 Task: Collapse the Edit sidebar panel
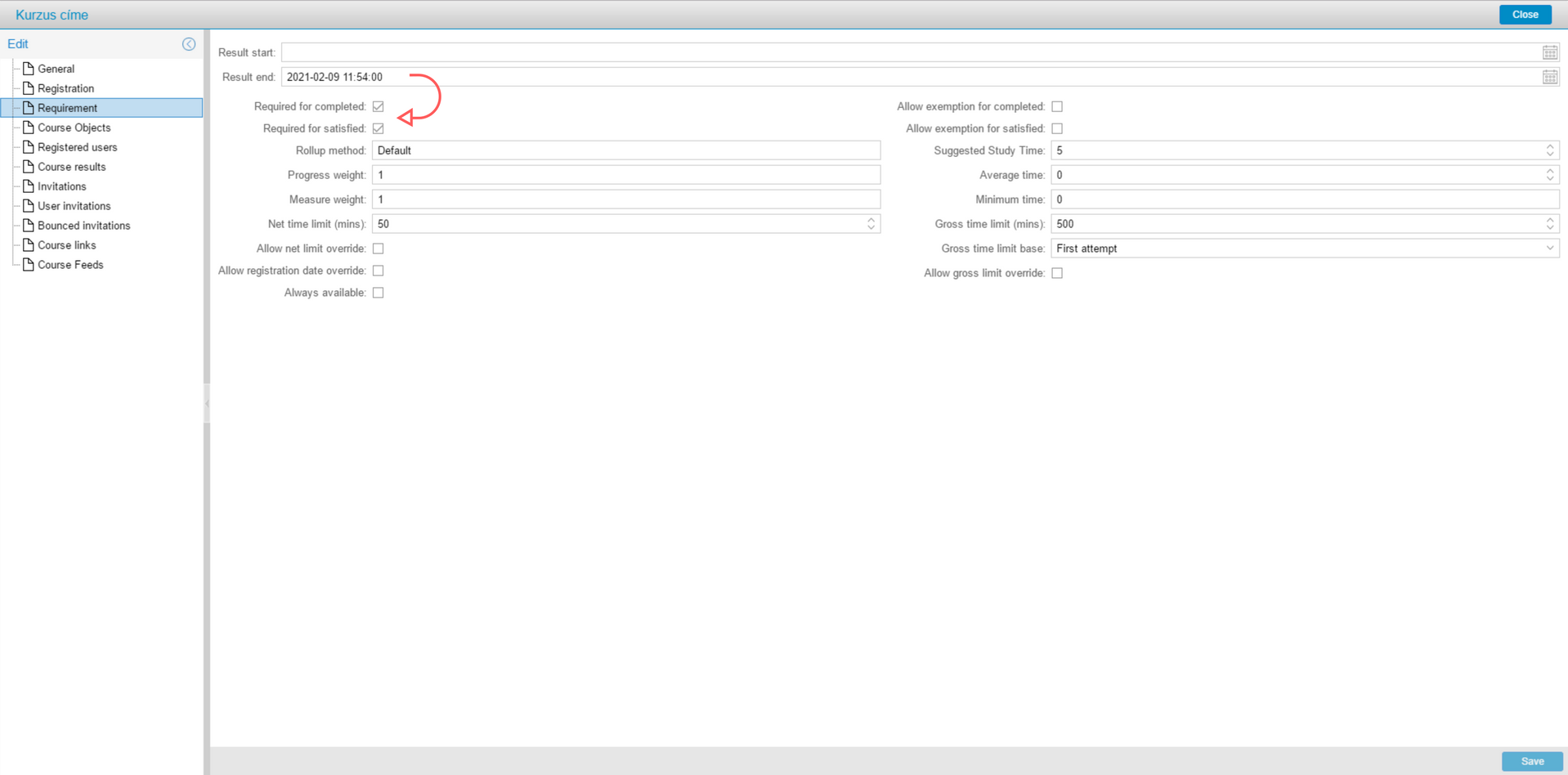pos(189,44)
